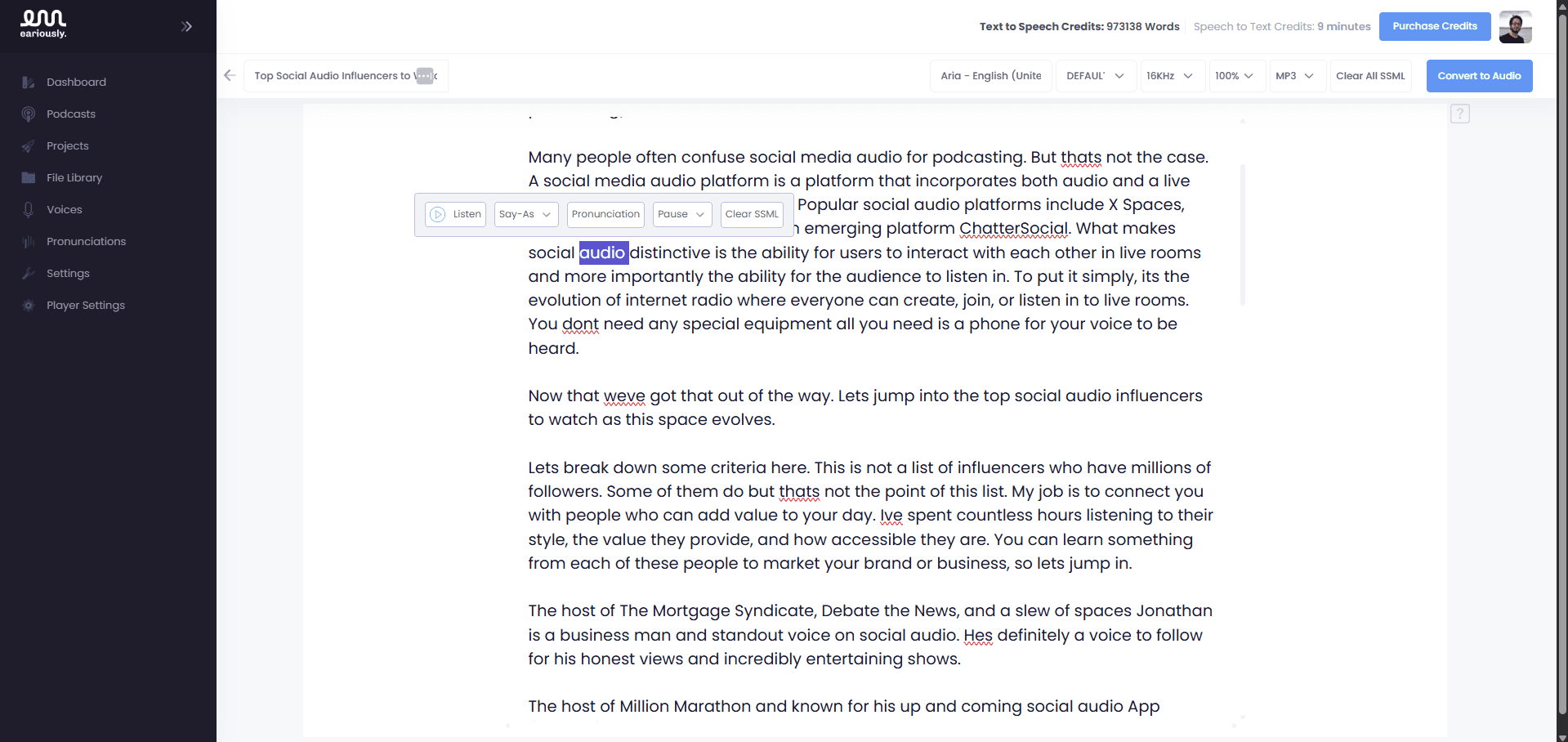Open the MP3 format dropdown

1295,76
